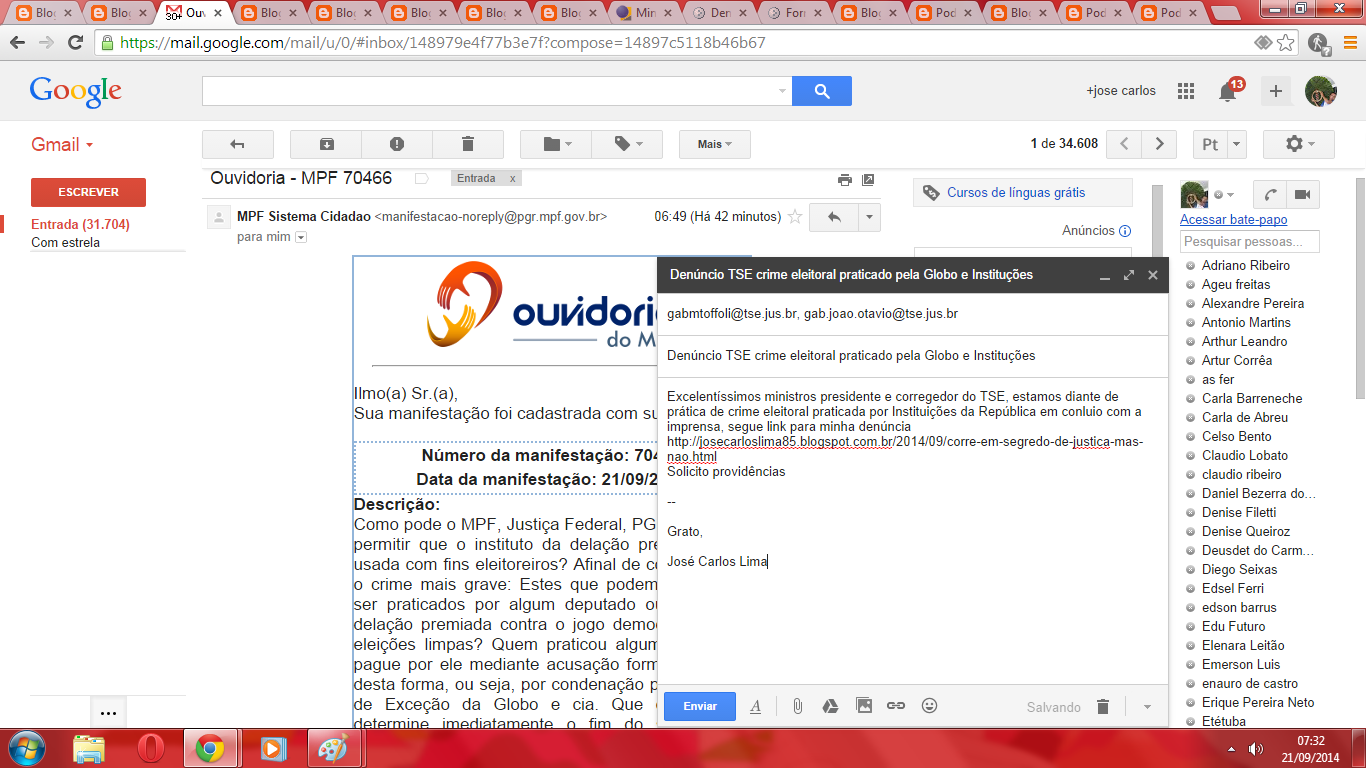Viewport: 1366px width, 768px height.
Task: Click the Google+ share plus button
Action: point(1276,91)
